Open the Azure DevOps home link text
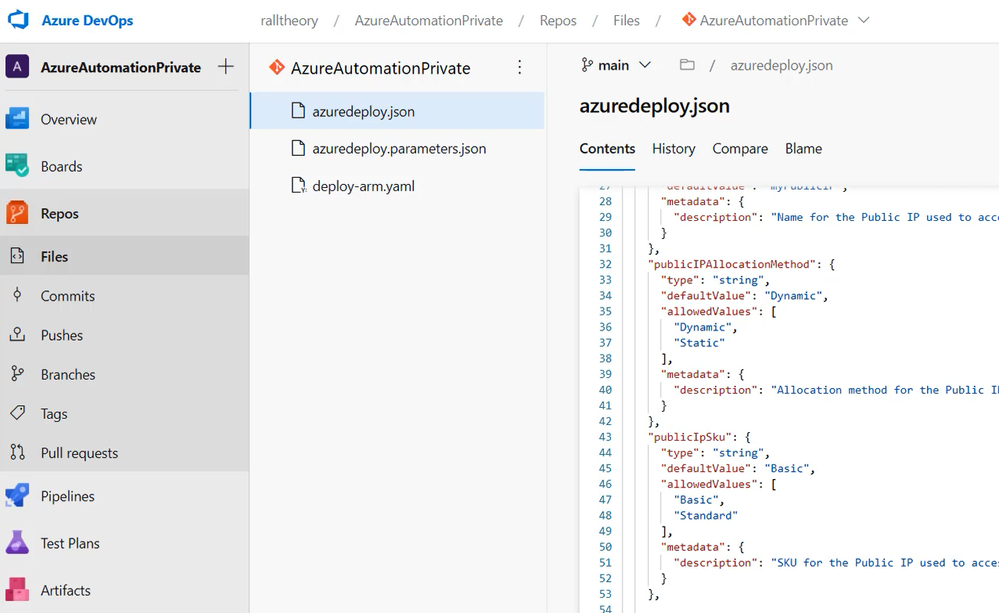 coord(87,20)
